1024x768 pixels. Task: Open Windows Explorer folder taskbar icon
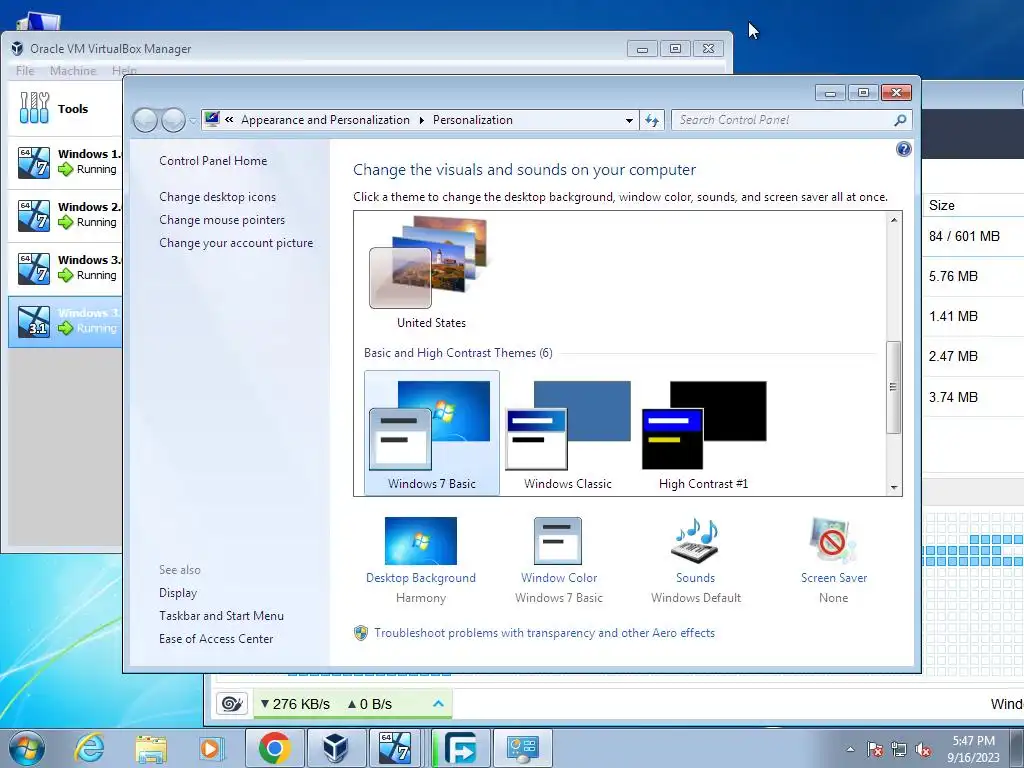pos(151,748)
